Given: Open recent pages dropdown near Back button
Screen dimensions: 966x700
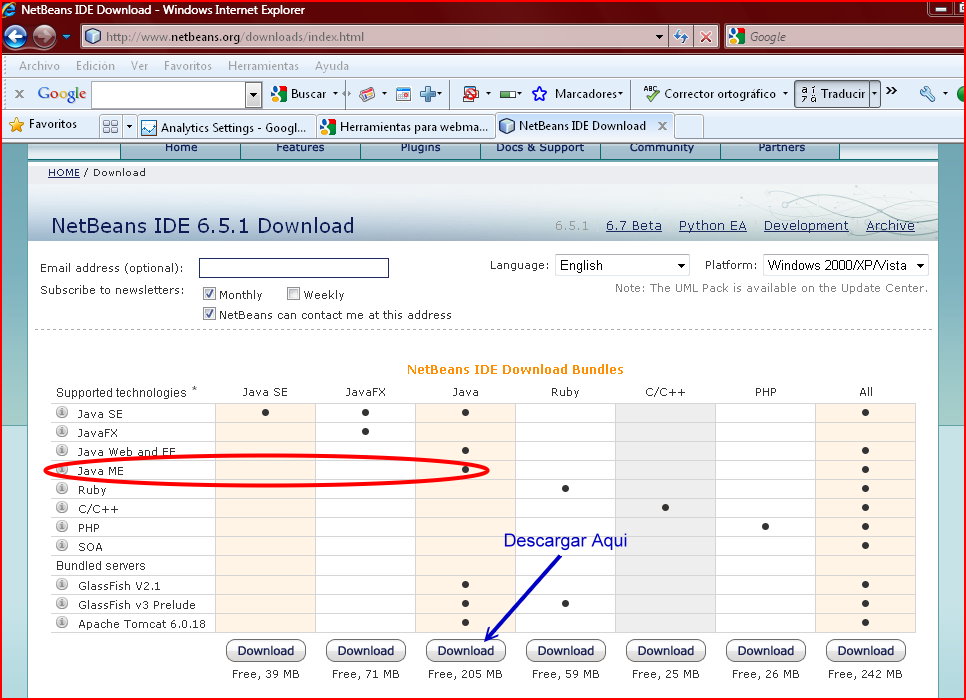Looking at the screenshot, I should [67, 37].
